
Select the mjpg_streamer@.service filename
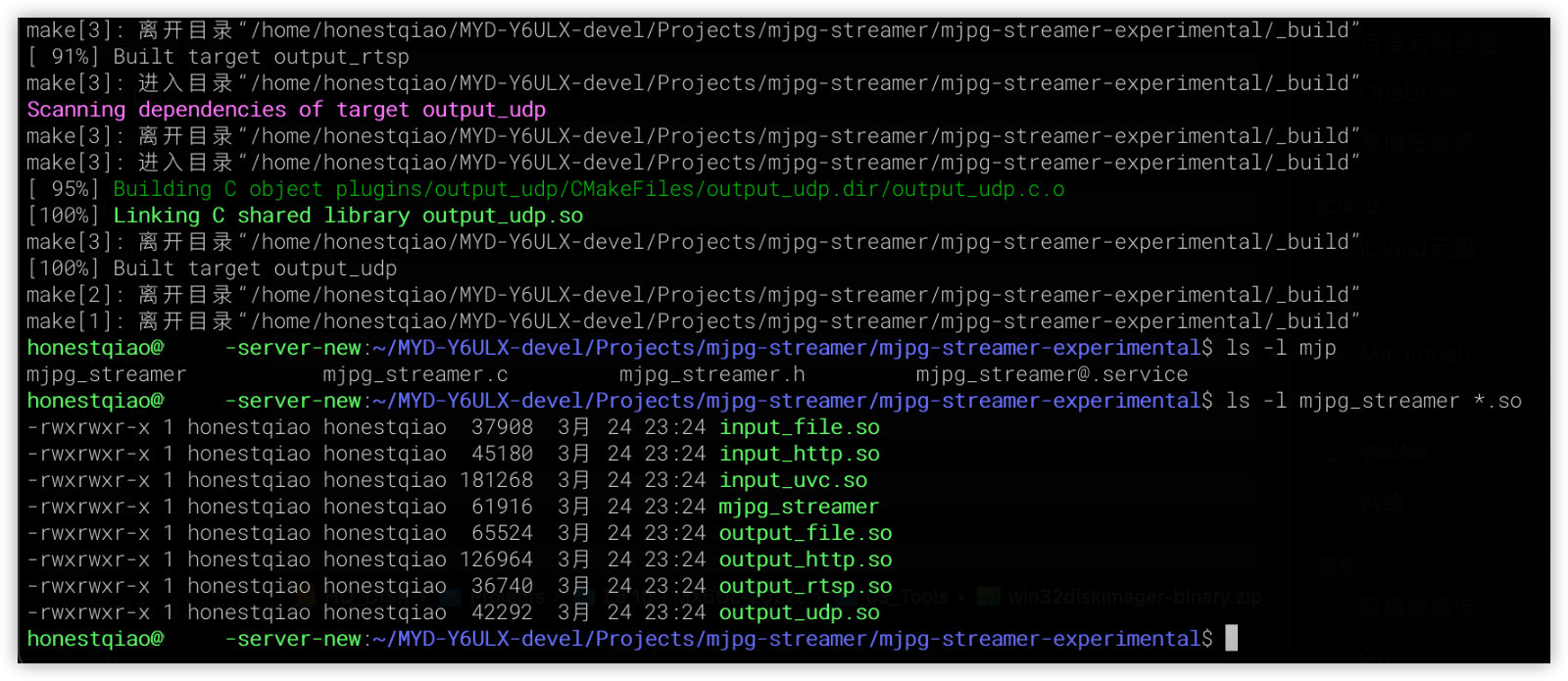coord(1052,374)
